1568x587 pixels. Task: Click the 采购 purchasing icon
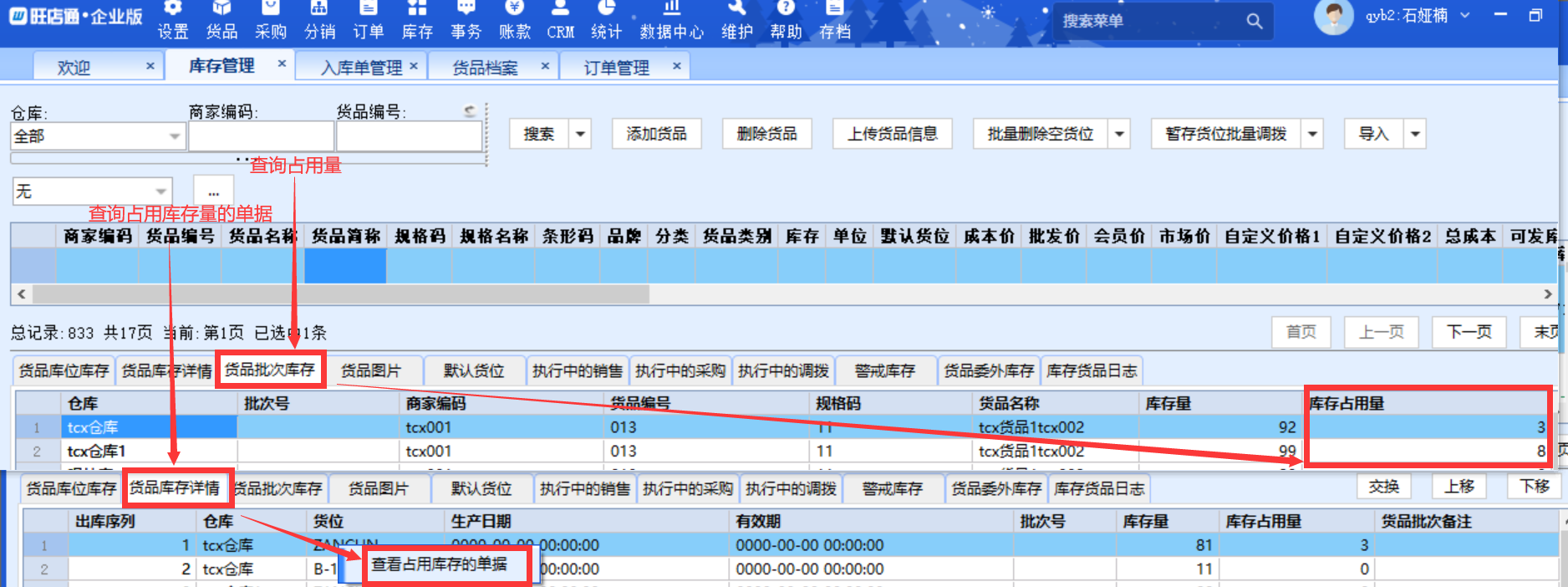point(270,20)
